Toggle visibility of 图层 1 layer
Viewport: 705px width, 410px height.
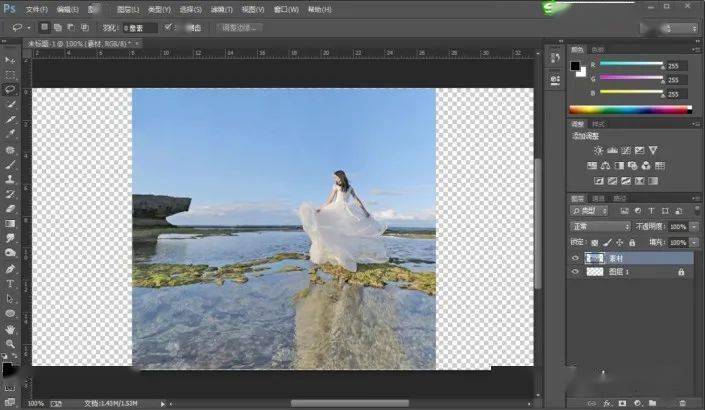click(575, 271)
